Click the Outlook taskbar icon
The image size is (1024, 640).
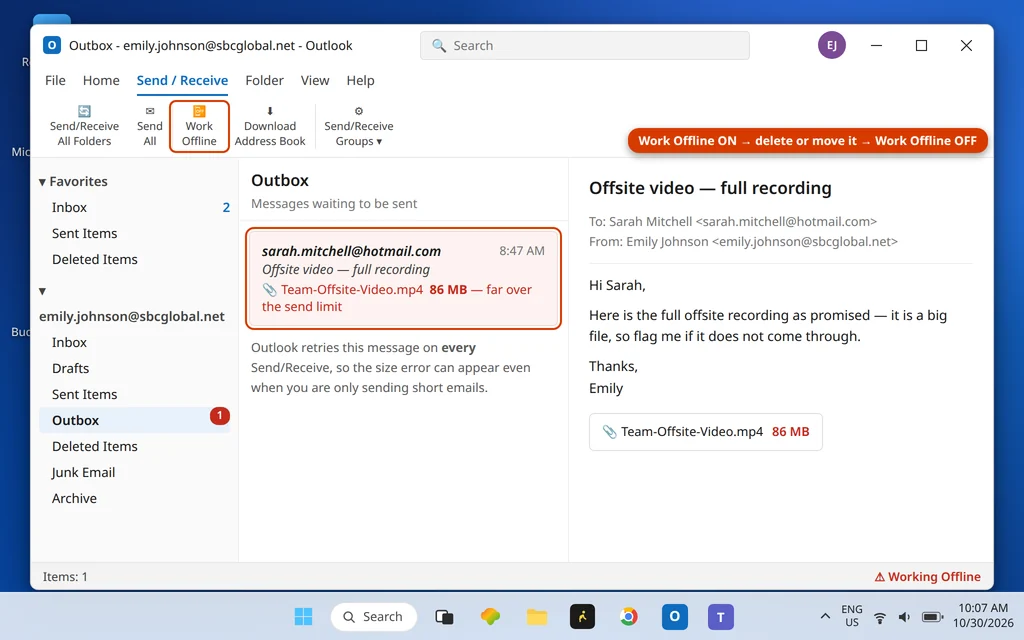click(x=675, y=616)
